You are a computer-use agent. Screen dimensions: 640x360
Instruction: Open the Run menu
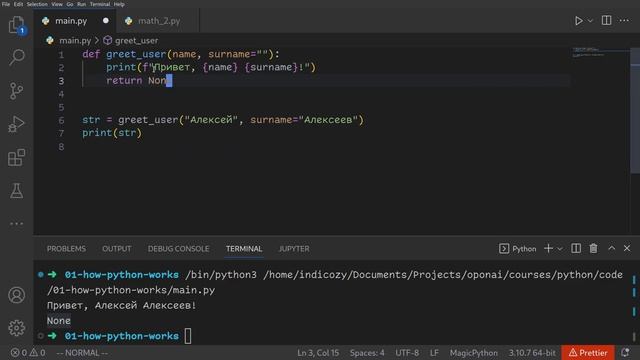pyautogui.click(x=81, y=4)
